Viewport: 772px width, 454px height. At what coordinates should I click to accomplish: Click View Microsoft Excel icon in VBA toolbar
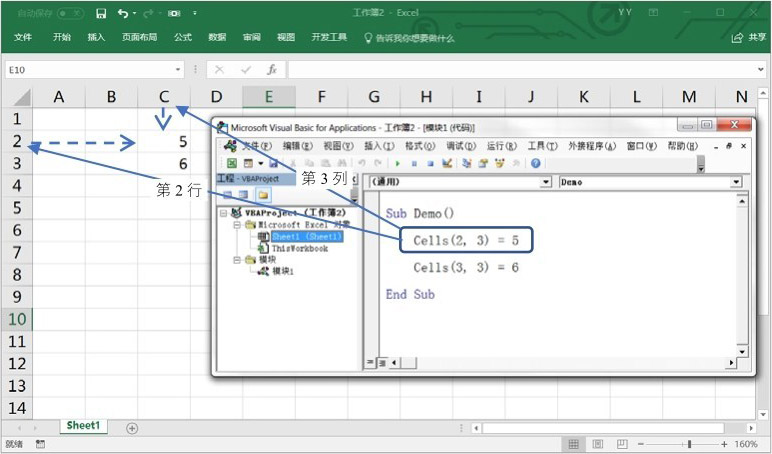pos(232,163)
